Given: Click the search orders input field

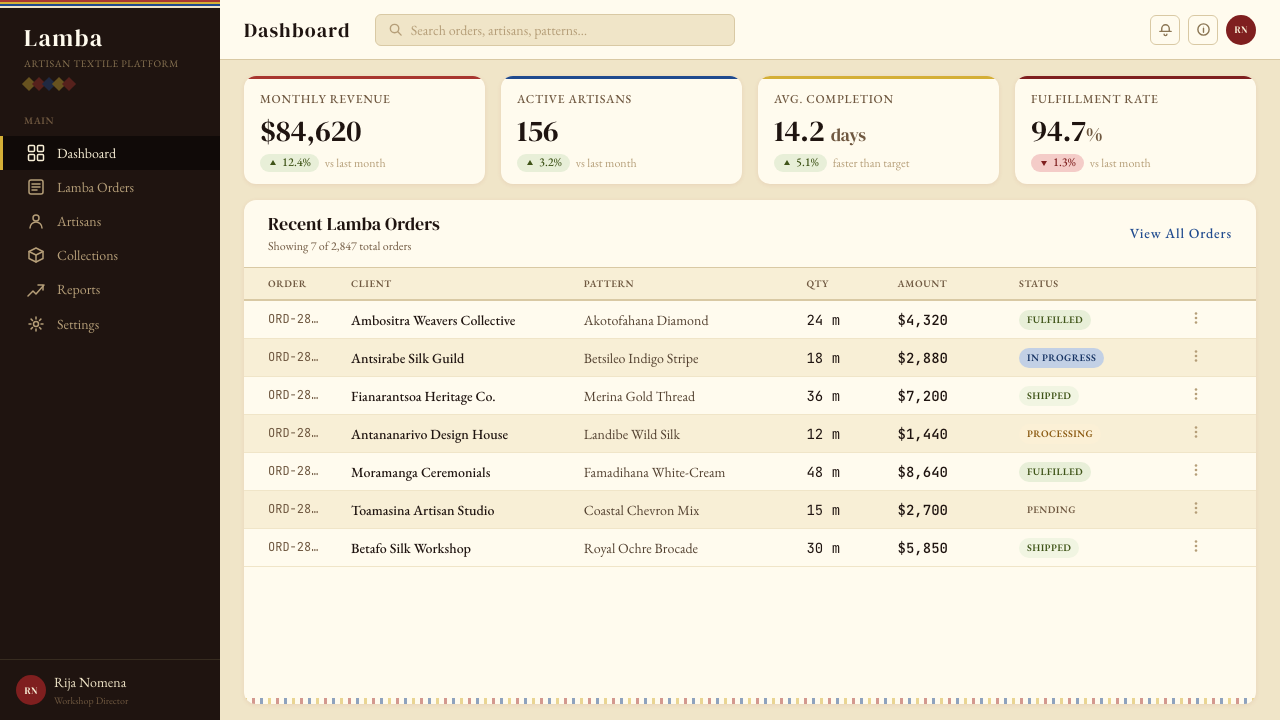Looking at the screenshot, I should click(x=555, y=30).
